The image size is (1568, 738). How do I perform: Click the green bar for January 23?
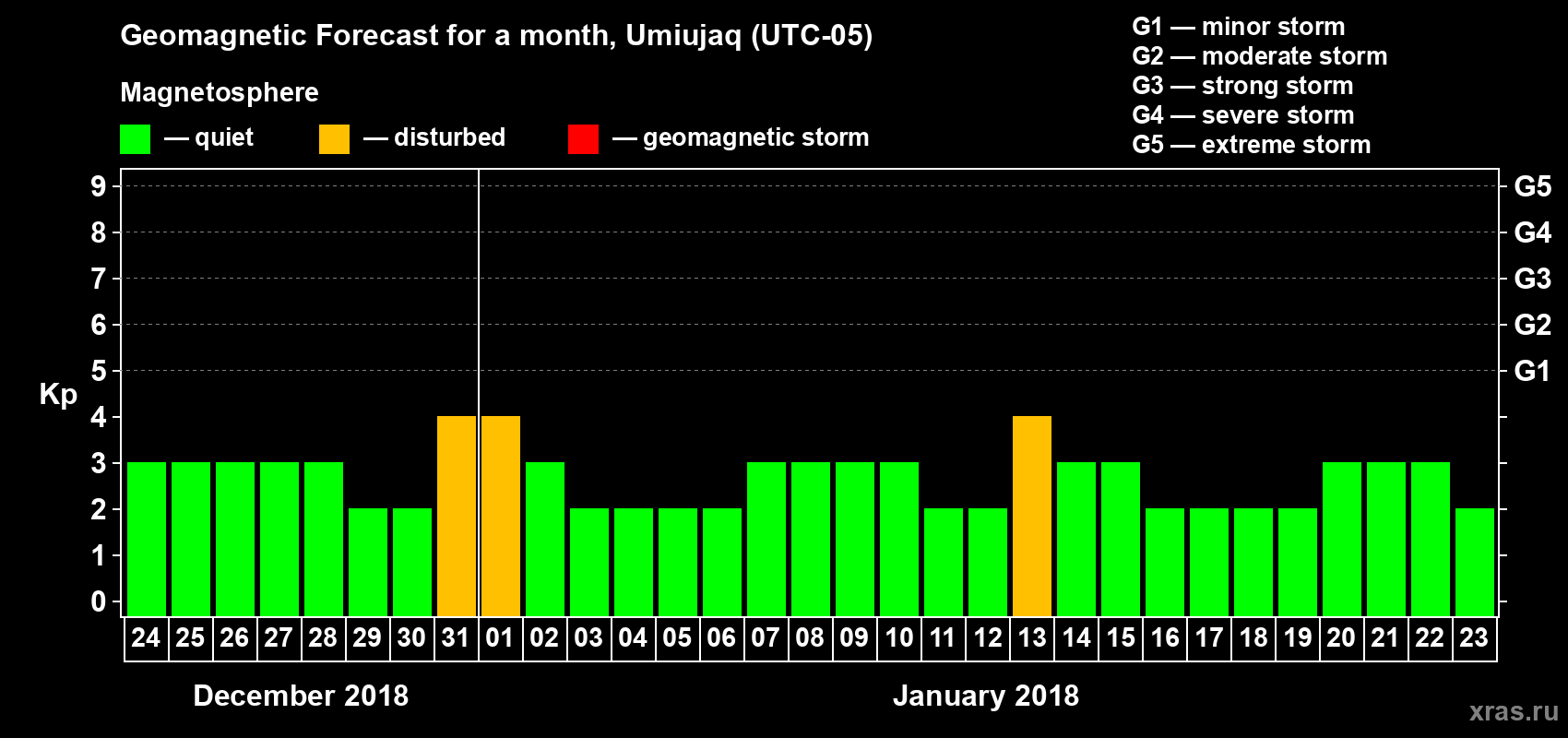coord(1475,562)
